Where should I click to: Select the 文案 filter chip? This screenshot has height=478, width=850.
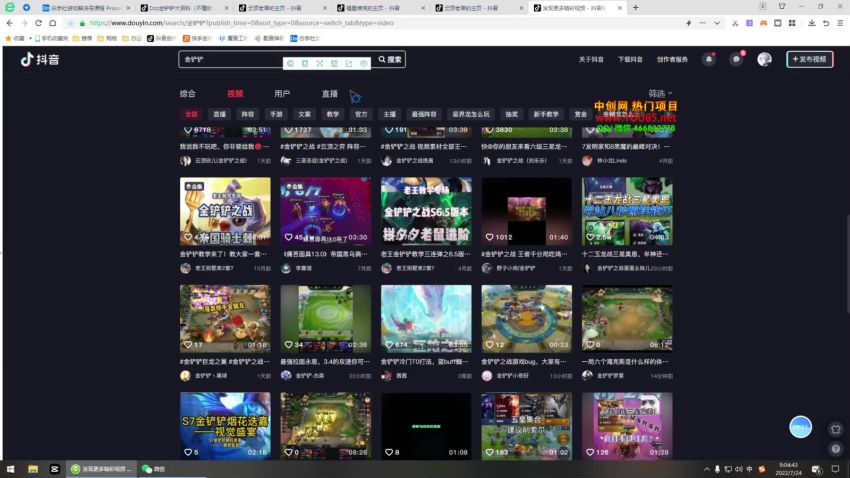305,114
